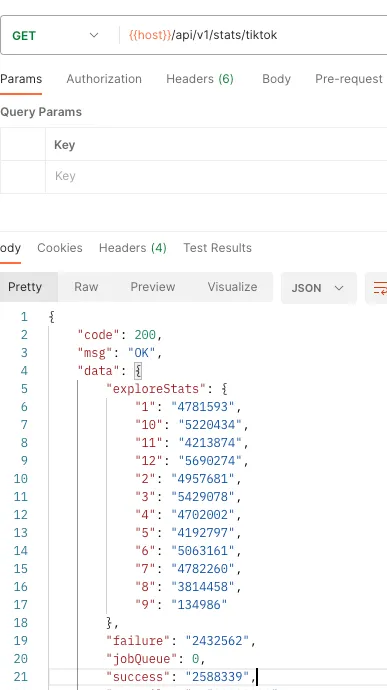Click the value "4782260"
Viewport: 387px width, 690px height.
(203, 569)
